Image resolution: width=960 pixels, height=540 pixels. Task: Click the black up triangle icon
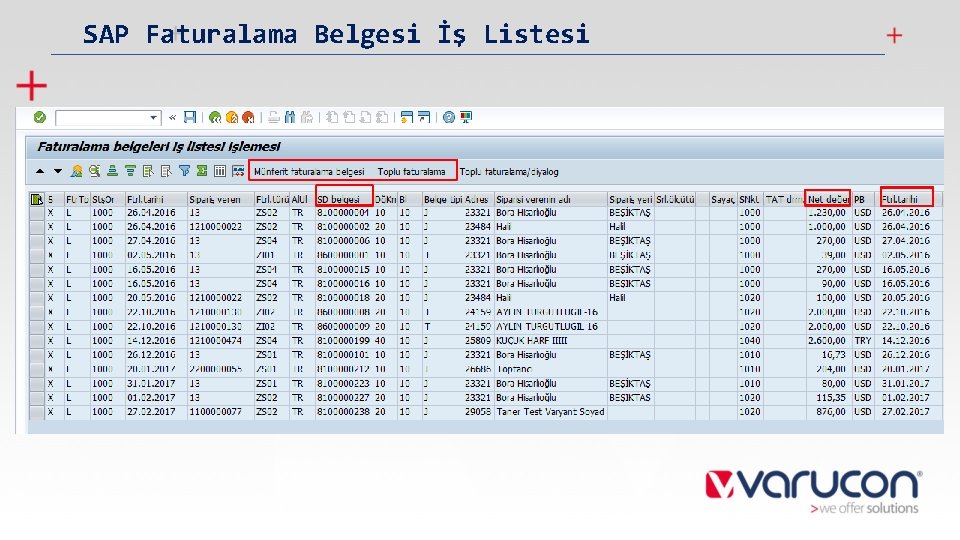tap(40, 171)
